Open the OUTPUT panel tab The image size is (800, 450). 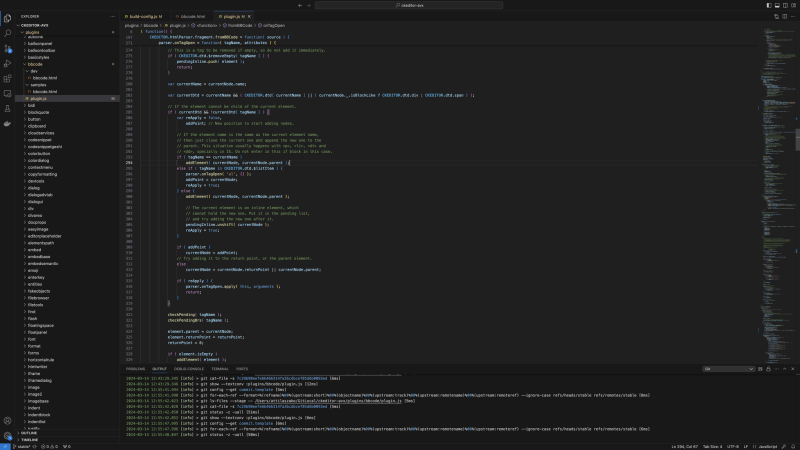click(x=159, y=369)
